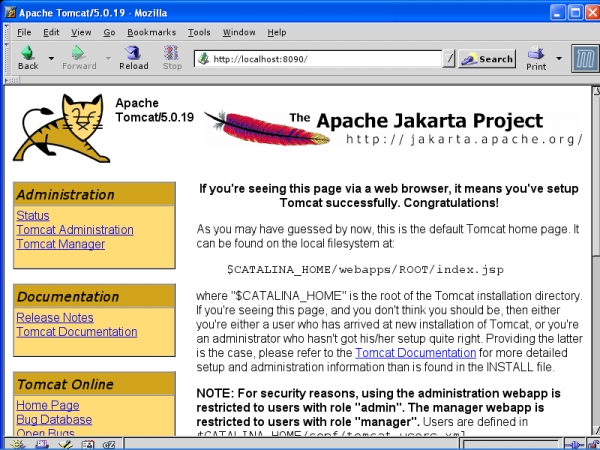Click the bookmark icon beside the URL

click(204, 59)
